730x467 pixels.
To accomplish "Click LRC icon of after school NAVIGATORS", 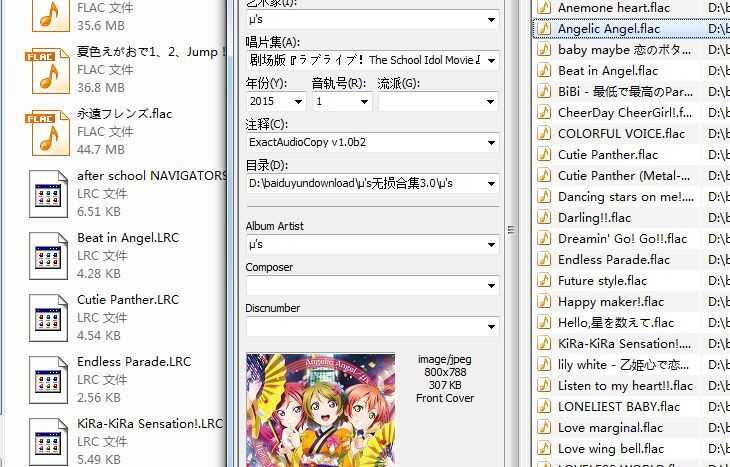I will 48,194.
